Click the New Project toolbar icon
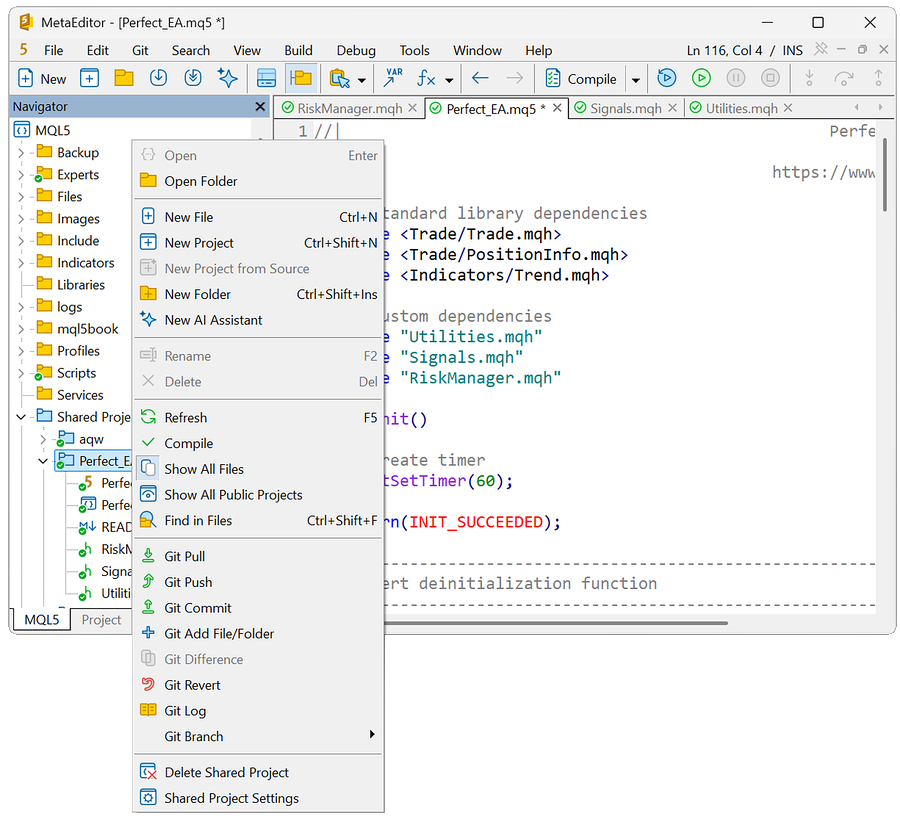Screen dimensions: 900x819 pyautogui.click(x=90, y=78)
